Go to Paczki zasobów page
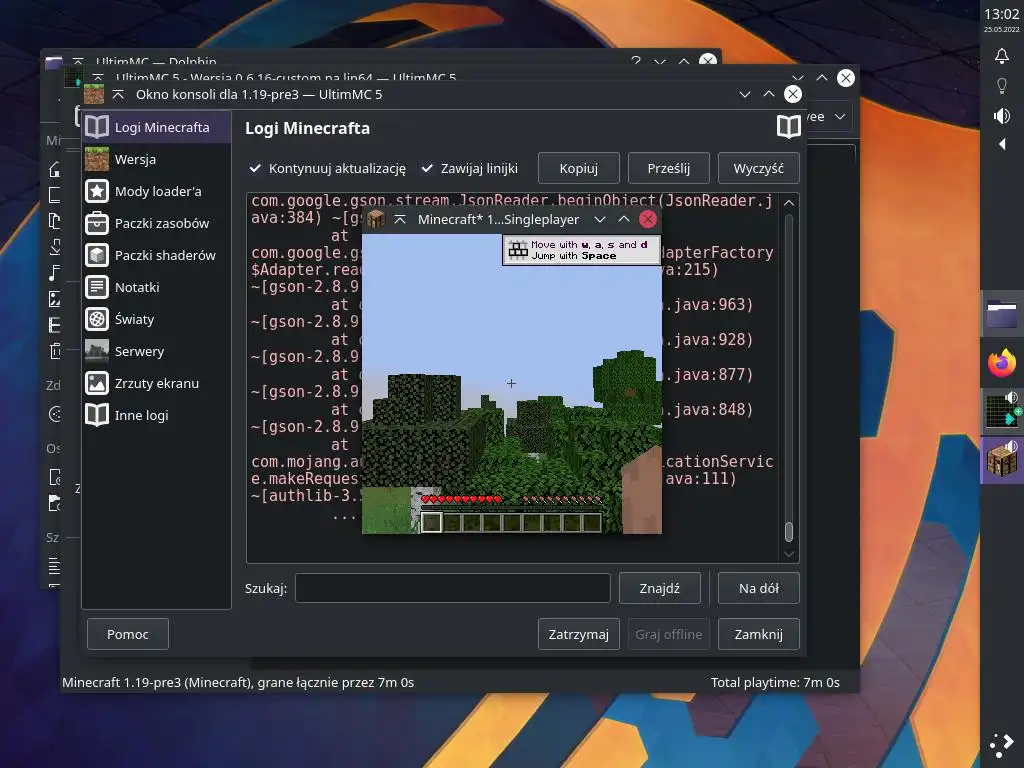The image size is (1024, 768). pos(156,223)
